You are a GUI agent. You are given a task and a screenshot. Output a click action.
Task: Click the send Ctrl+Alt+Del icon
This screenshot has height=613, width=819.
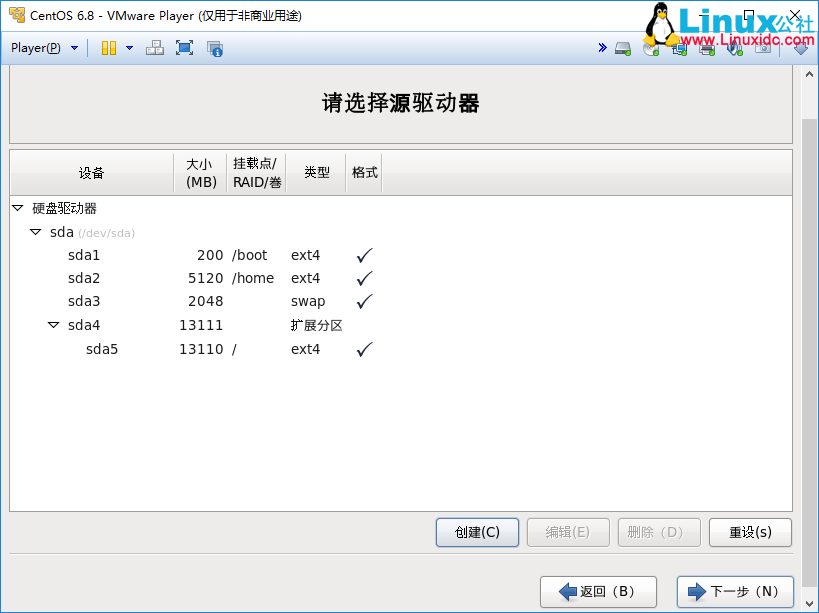coord(155,48)
